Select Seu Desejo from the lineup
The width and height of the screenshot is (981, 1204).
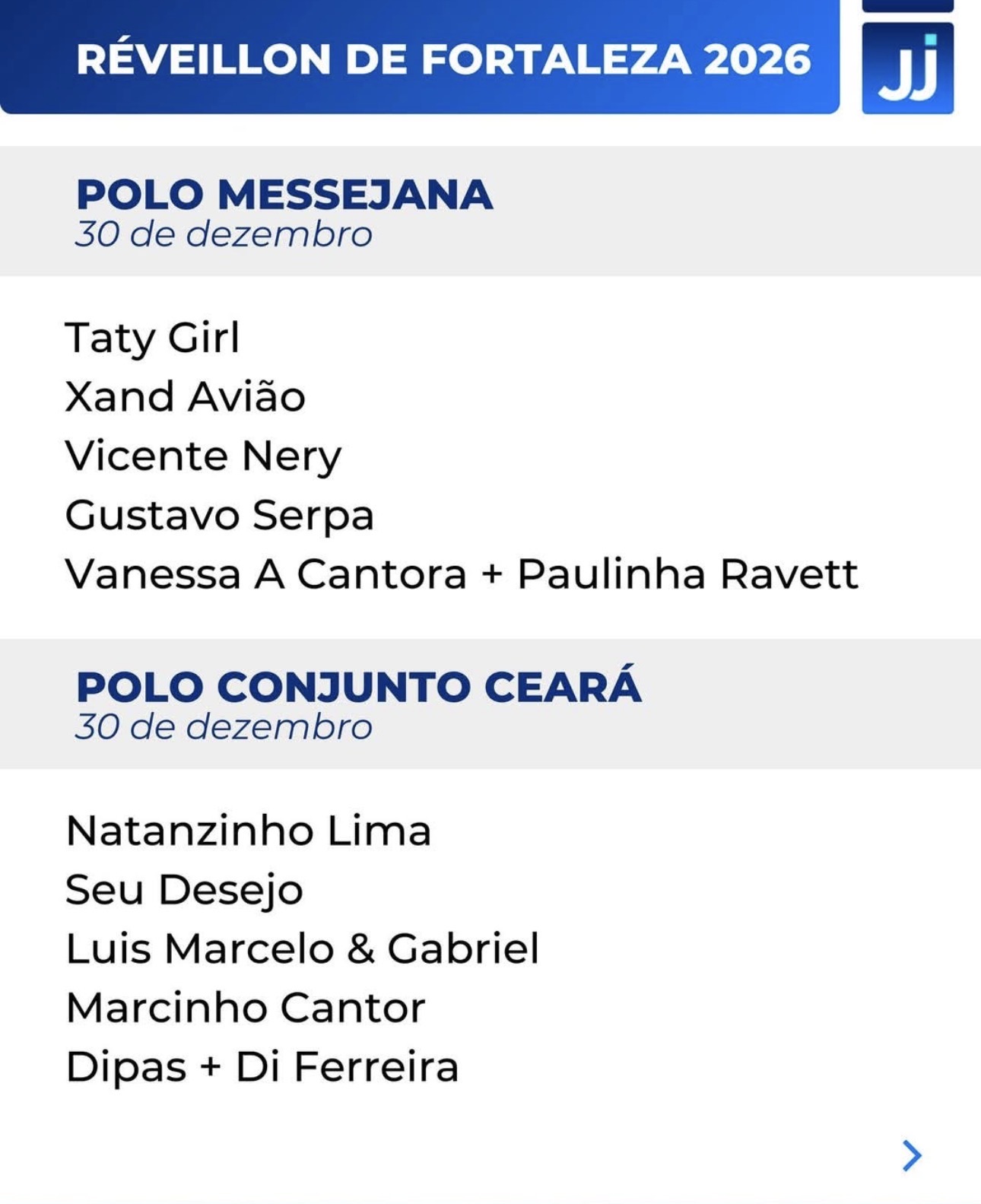click(184, 890)
